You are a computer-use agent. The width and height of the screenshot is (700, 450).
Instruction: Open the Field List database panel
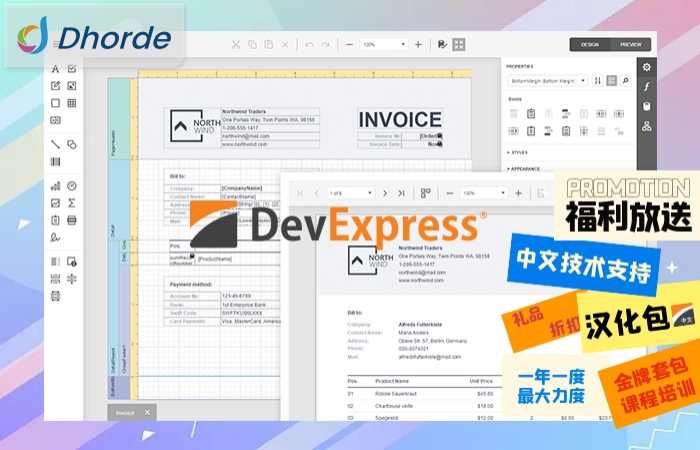click(647, 106)
